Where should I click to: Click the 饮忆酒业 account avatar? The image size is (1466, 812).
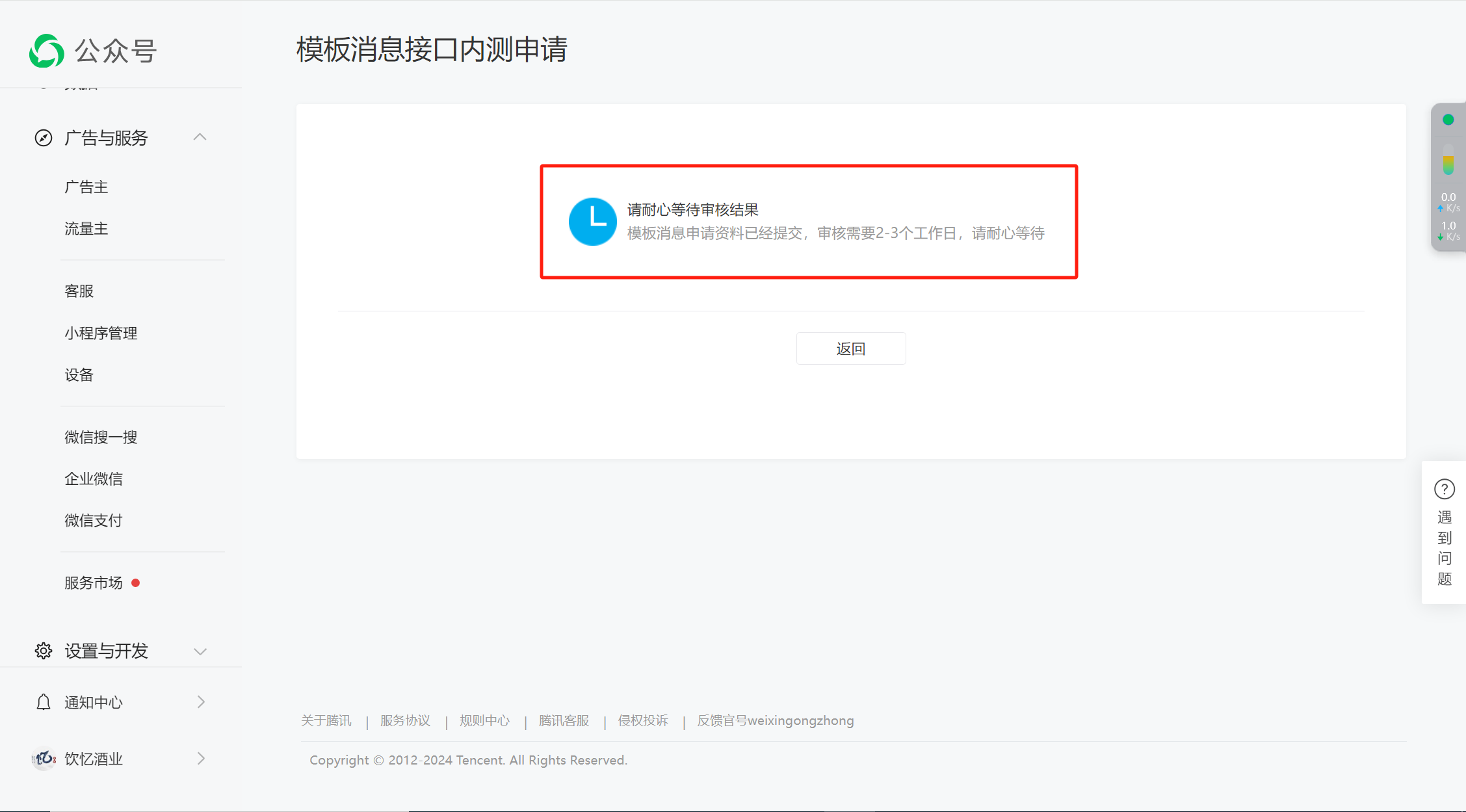[x=44, y=759]
